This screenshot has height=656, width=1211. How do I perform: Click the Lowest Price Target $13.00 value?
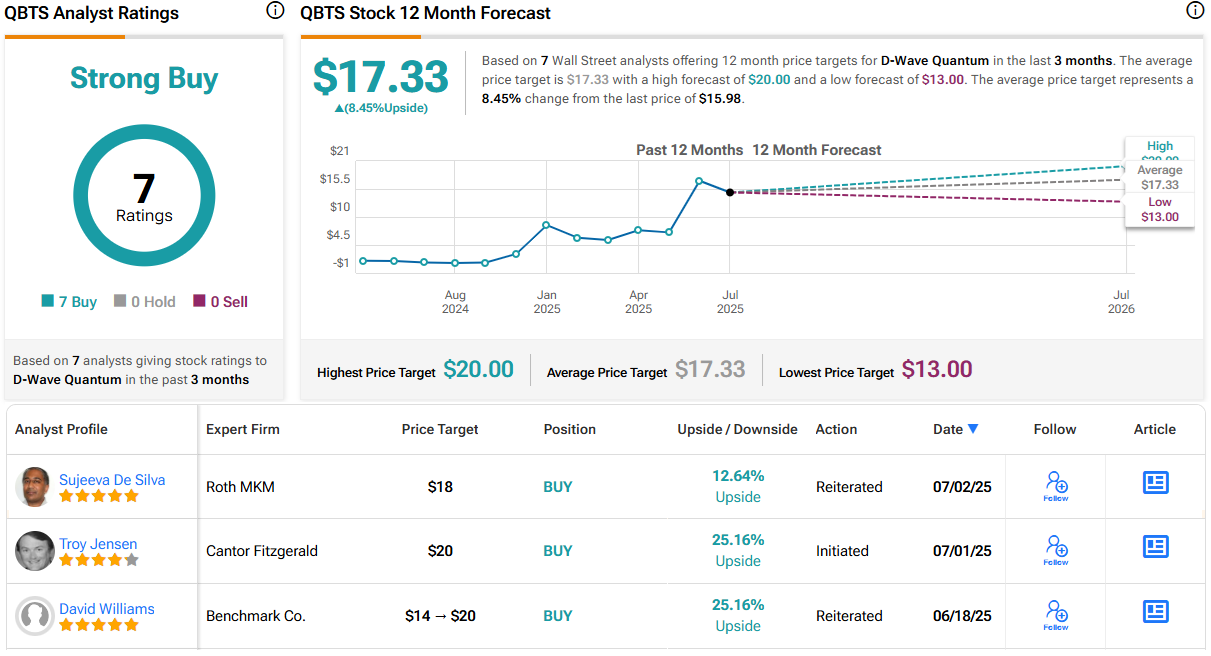tap(937, 369)
